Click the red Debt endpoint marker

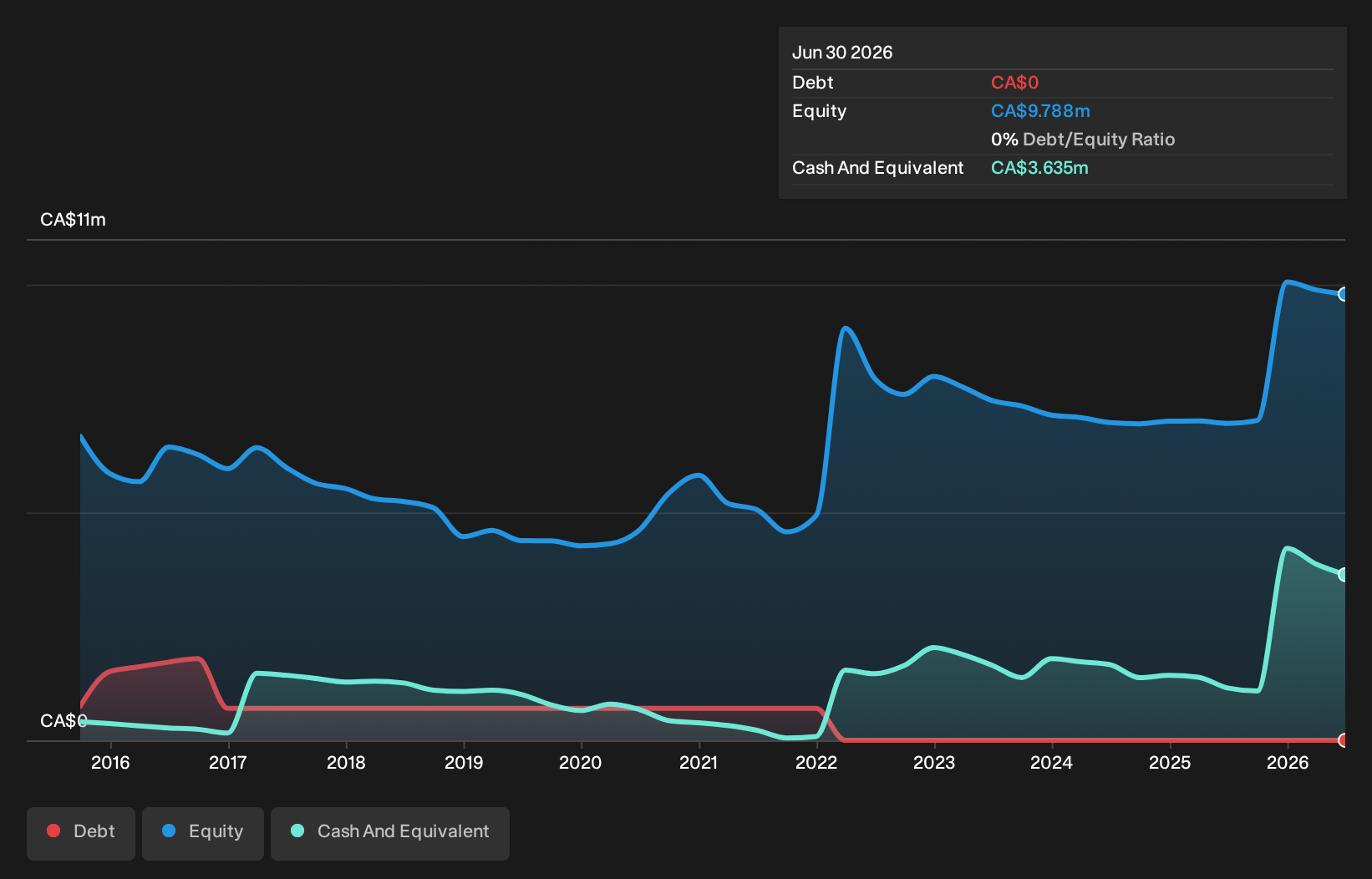pos(1344,740)
